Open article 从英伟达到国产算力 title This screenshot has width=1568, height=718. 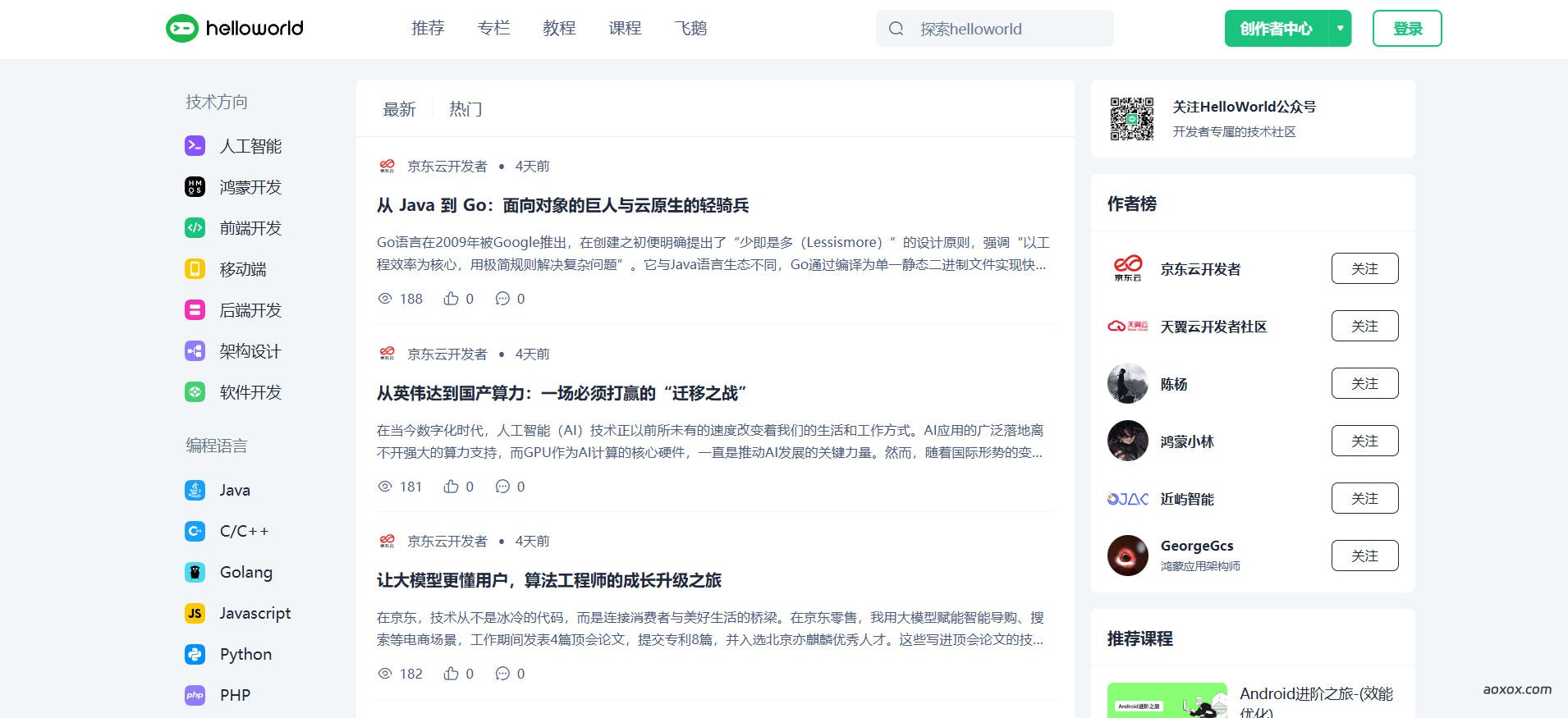[x=561, y=393]
